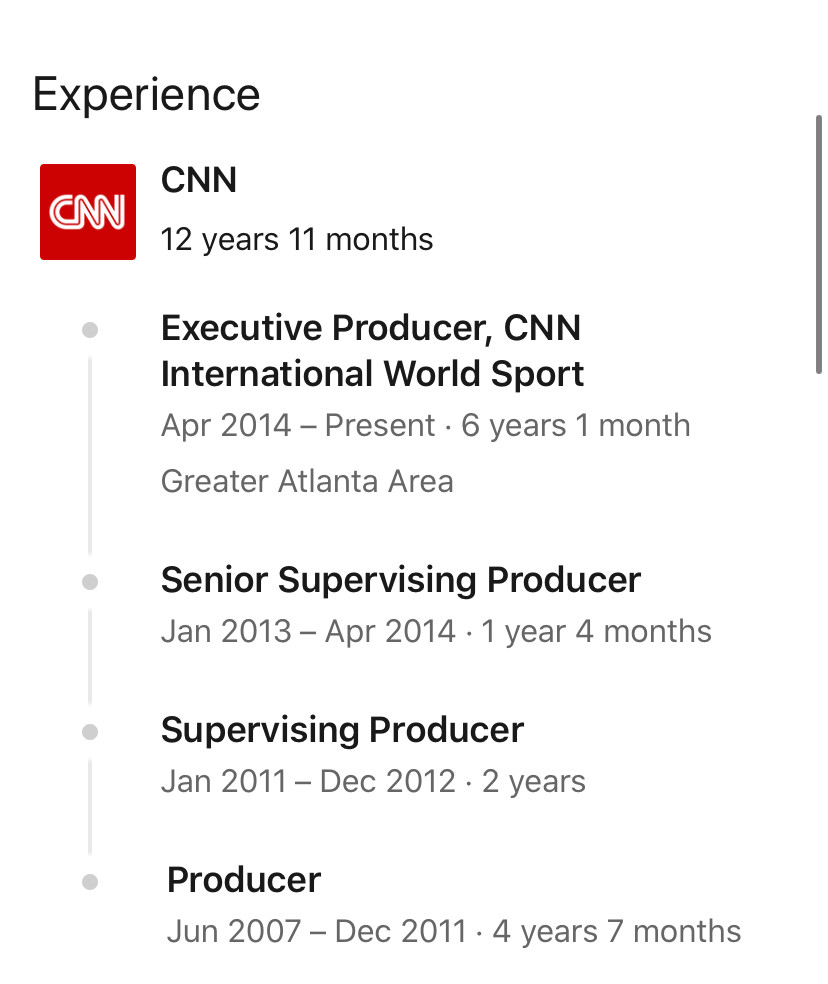
Task: Click the CNN company name
Action: tap(199, 180)
